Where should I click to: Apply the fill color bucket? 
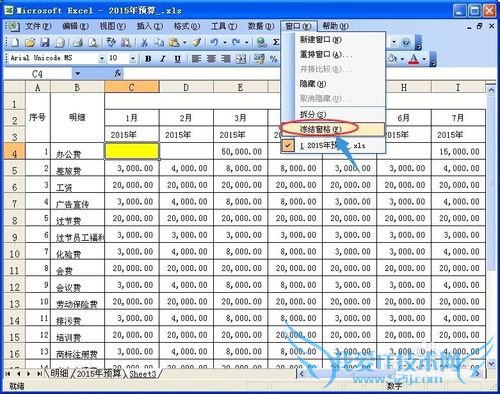392,59
